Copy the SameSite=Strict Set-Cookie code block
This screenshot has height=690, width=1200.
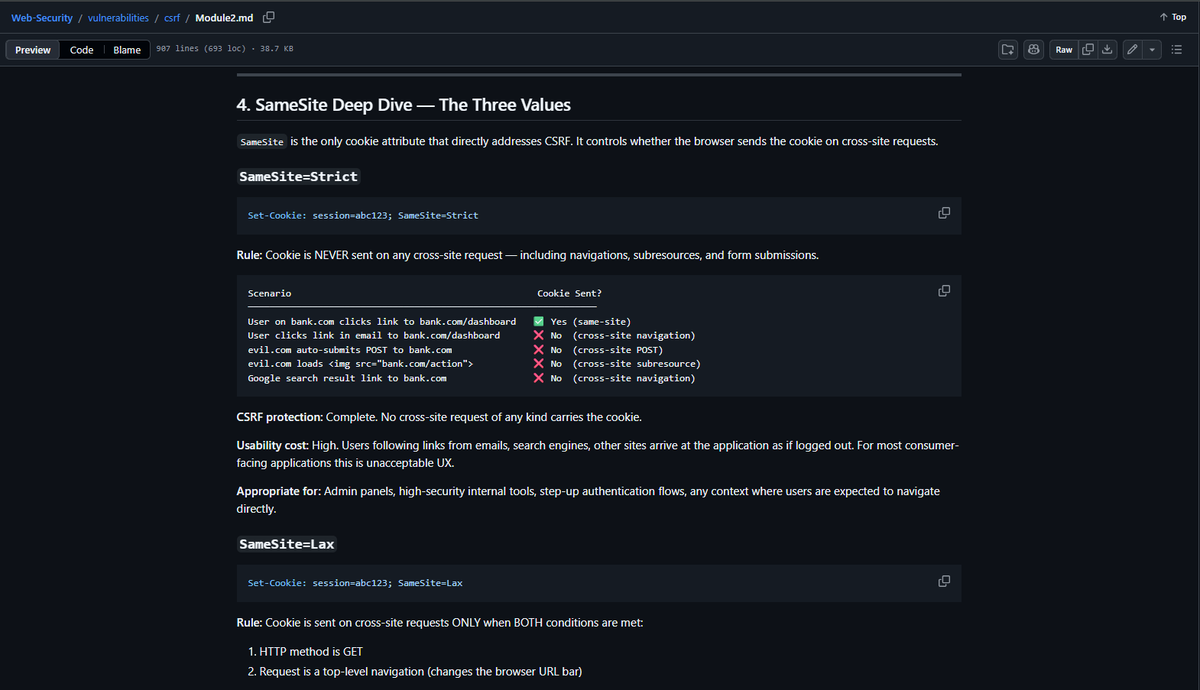(943, 214)
